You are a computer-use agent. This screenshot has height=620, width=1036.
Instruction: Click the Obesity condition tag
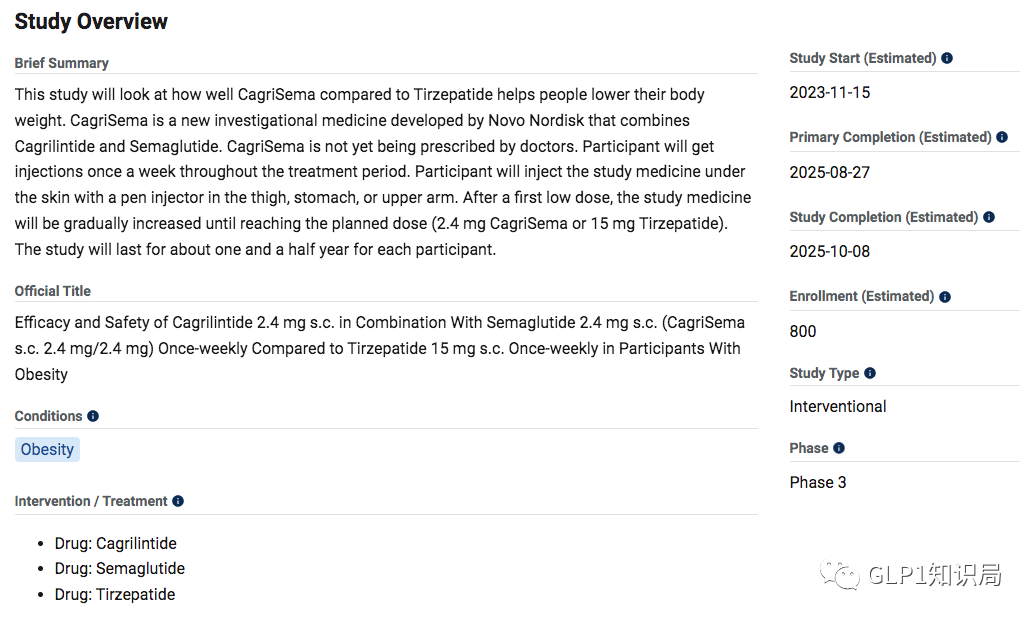click(x=47, y=449)
